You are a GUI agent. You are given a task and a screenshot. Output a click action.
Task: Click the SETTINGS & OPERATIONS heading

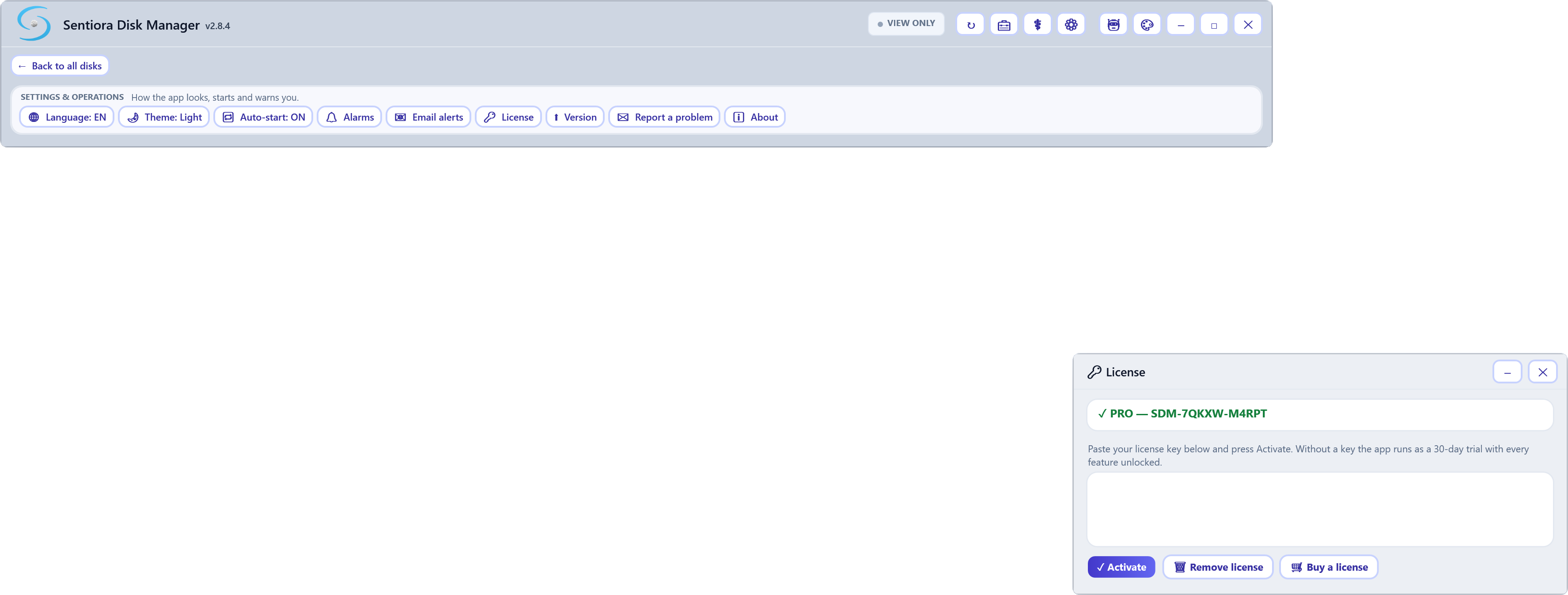pos(72,97)
